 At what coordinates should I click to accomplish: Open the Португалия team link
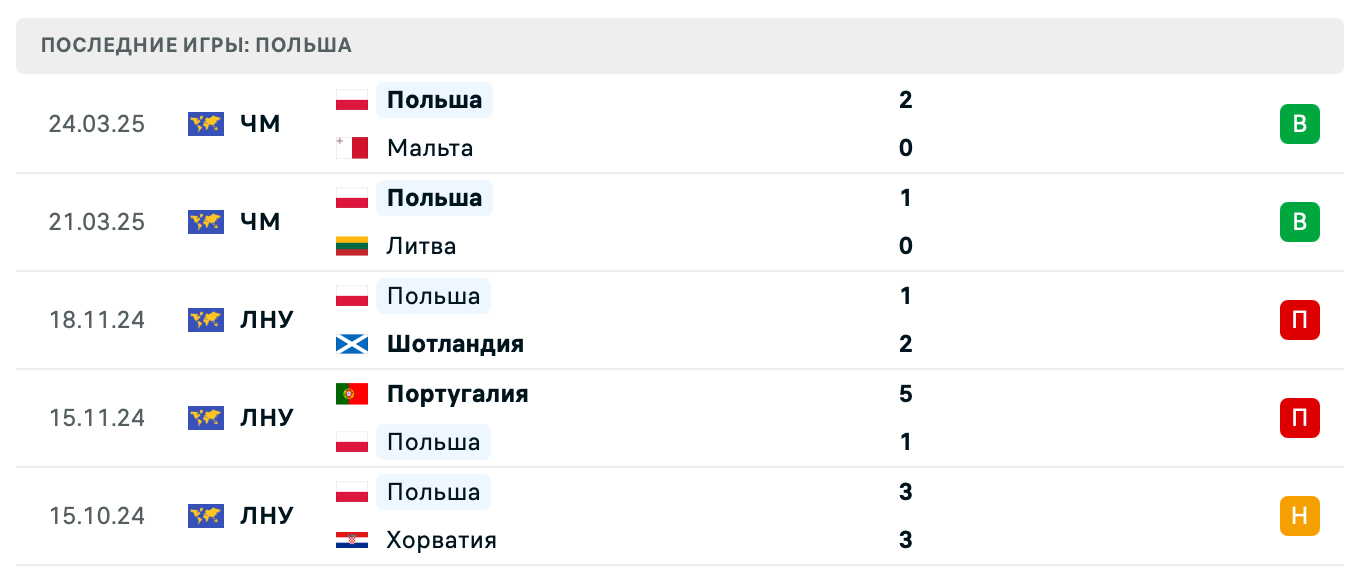point(457,394)
